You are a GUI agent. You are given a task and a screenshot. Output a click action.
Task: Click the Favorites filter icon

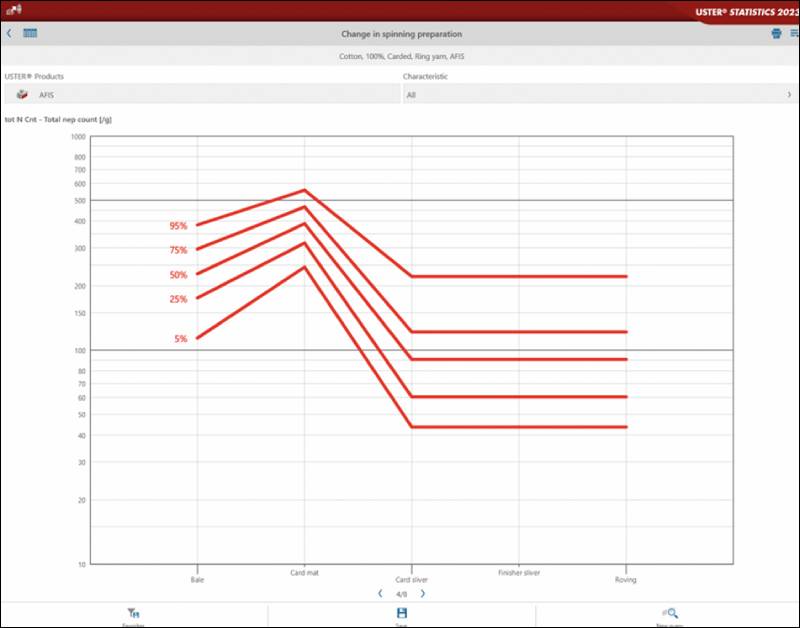point(133,613)
